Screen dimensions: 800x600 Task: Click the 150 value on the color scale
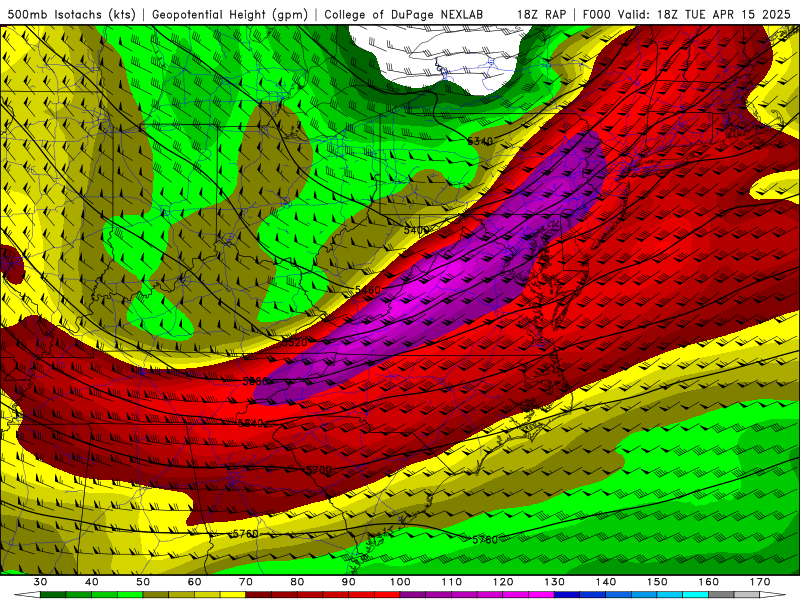pyautogui.click(x=657, y=582)
